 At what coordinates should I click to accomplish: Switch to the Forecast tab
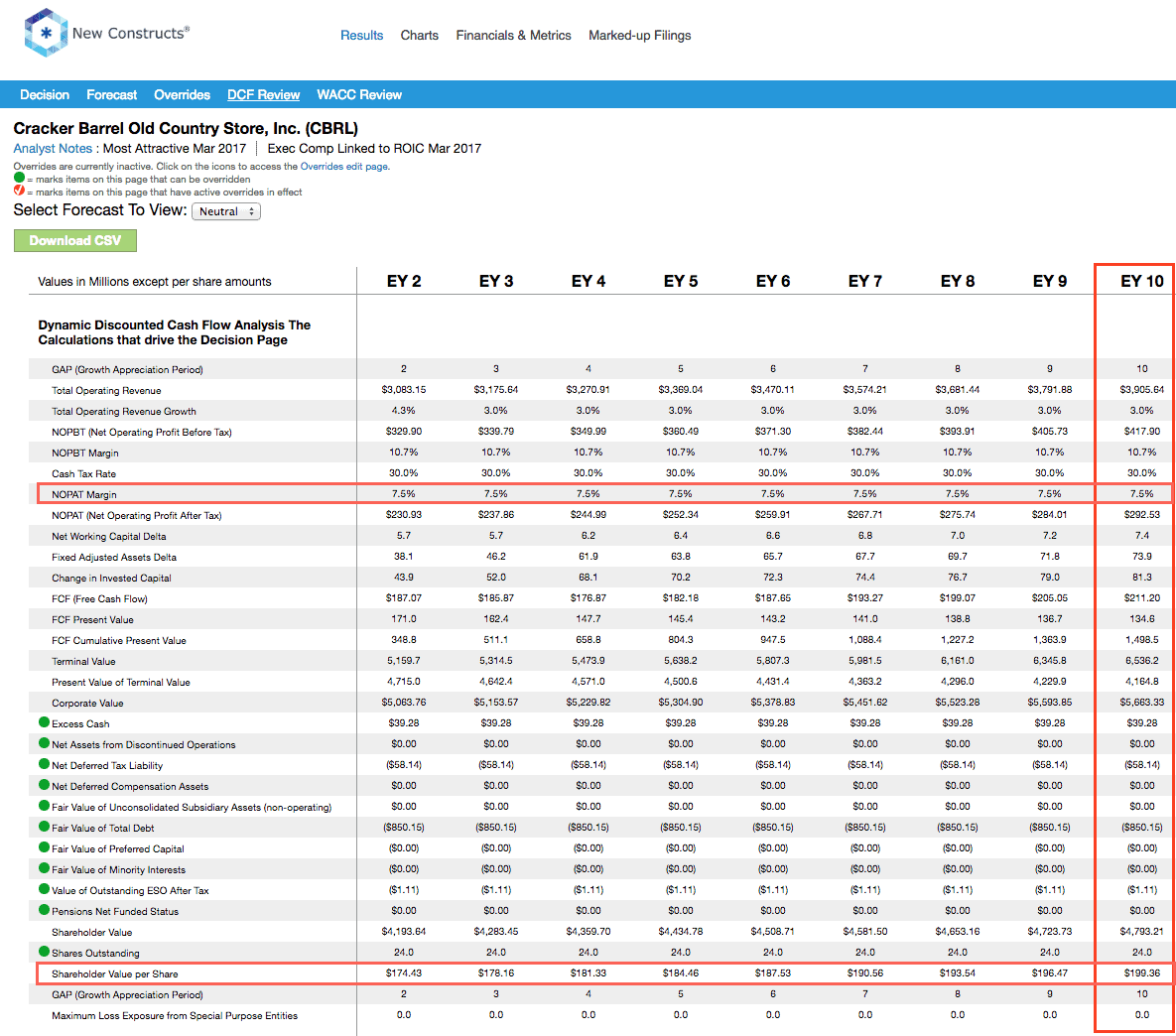[x=112, y=94]
